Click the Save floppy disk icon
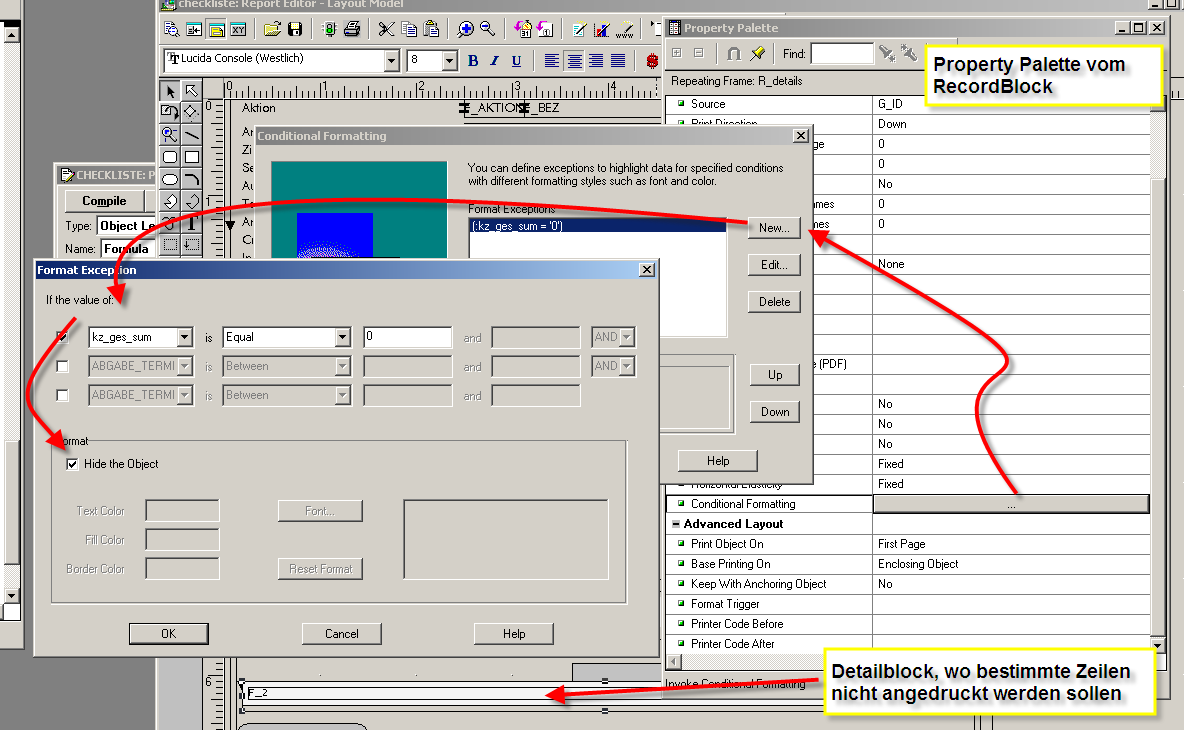The height and width of the screenshot is (730, 1184). (295, 29)
